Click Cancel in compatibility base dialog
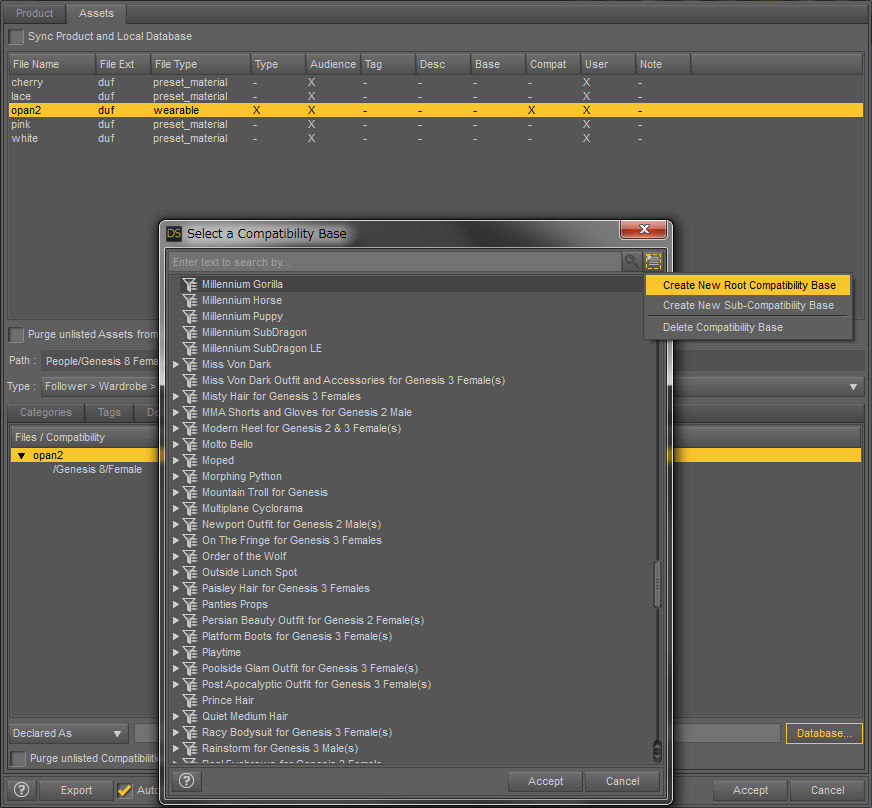 [x=622, y=781]
